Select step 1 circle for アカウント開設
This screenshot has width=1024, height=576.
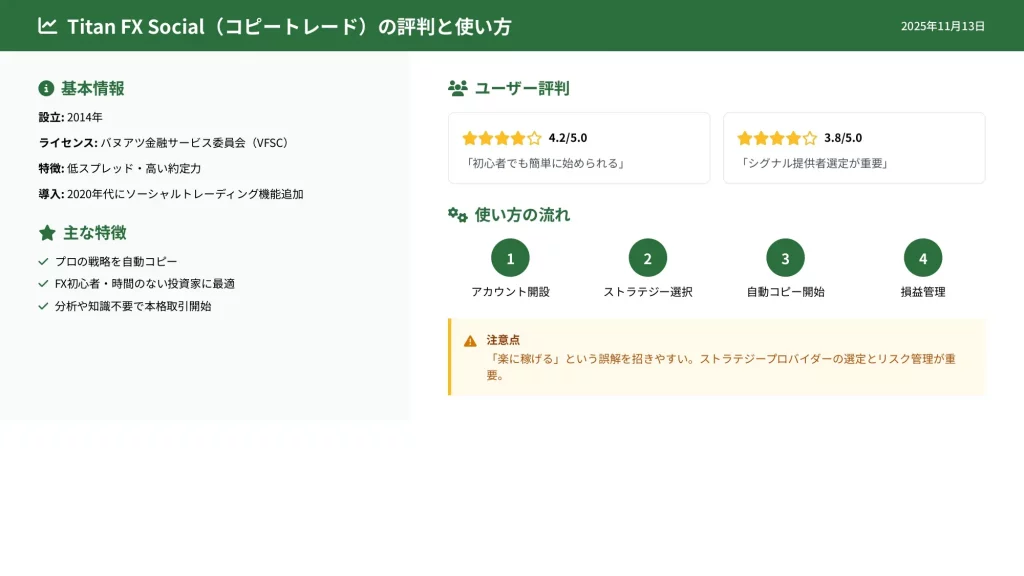[510, 258]
